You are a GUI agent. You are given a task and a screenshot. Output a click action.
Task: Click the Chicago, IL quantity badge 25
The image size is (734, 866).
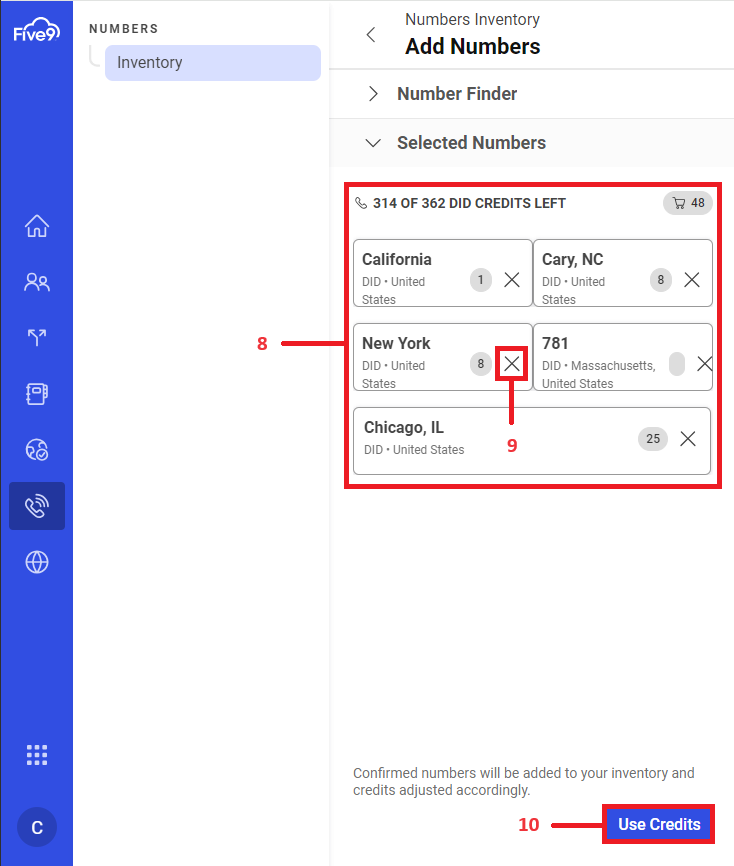click(653, 439)
